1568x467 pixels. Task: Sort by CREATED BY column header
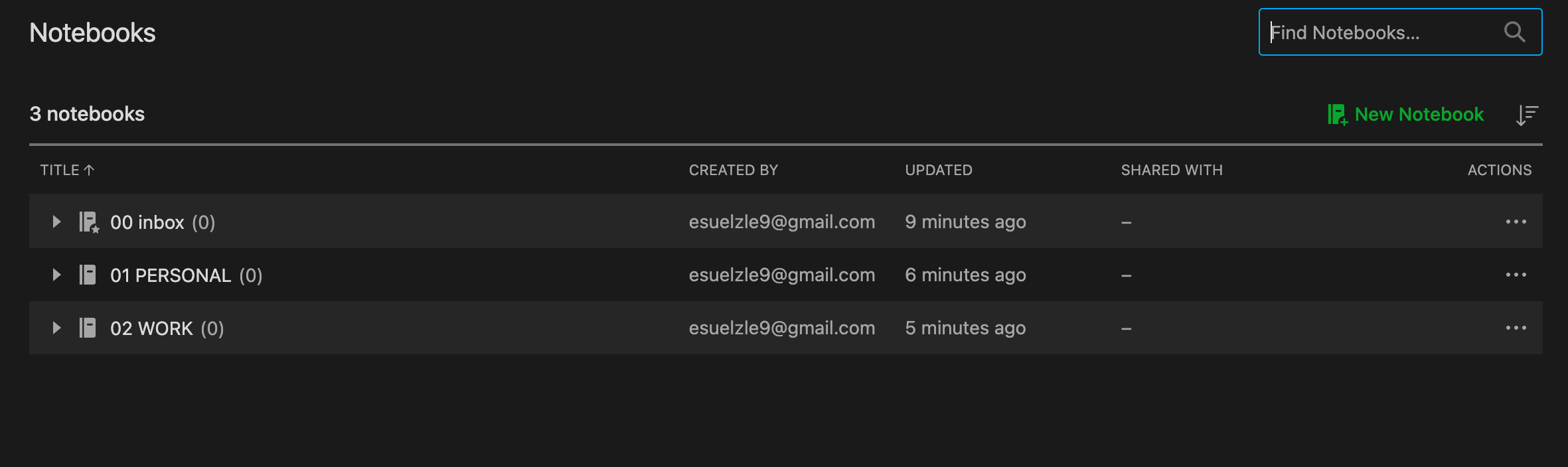[x=733, y=170]
